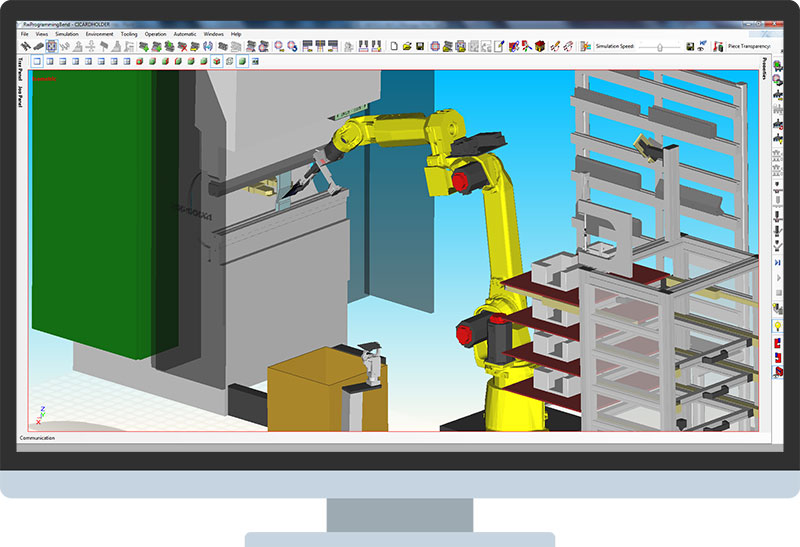Select the Tree Panel side tab
This screenshot has width=800, height=547.
point(20,71)
